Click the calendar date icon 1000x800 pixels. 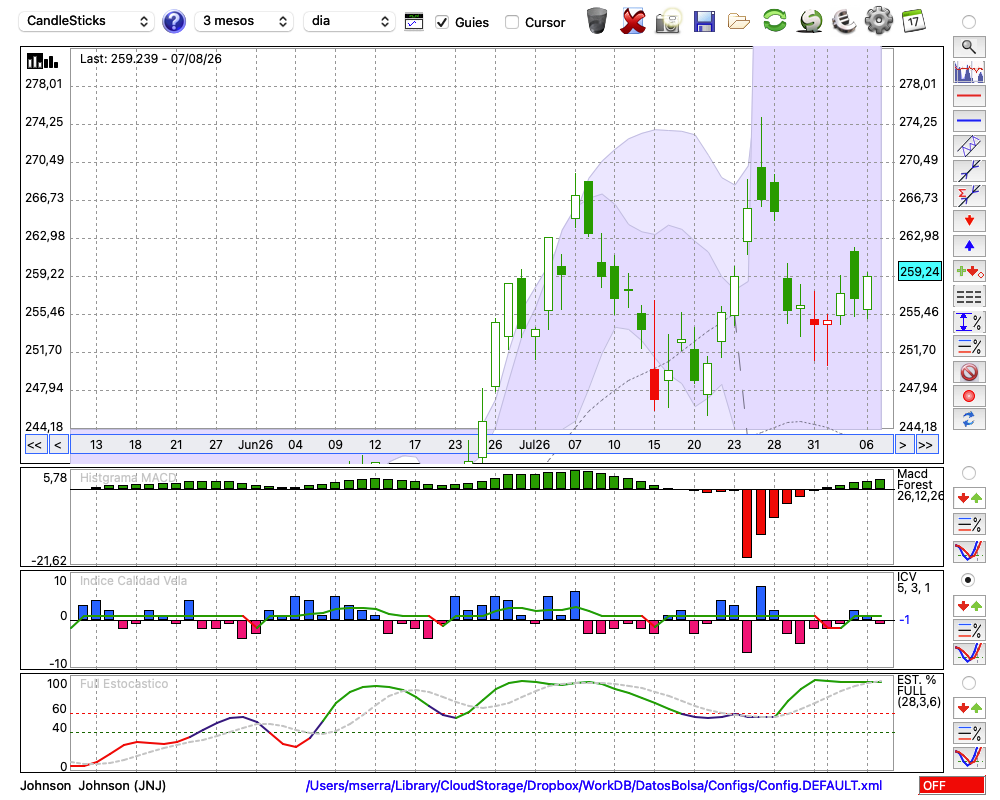click(913, 21)
